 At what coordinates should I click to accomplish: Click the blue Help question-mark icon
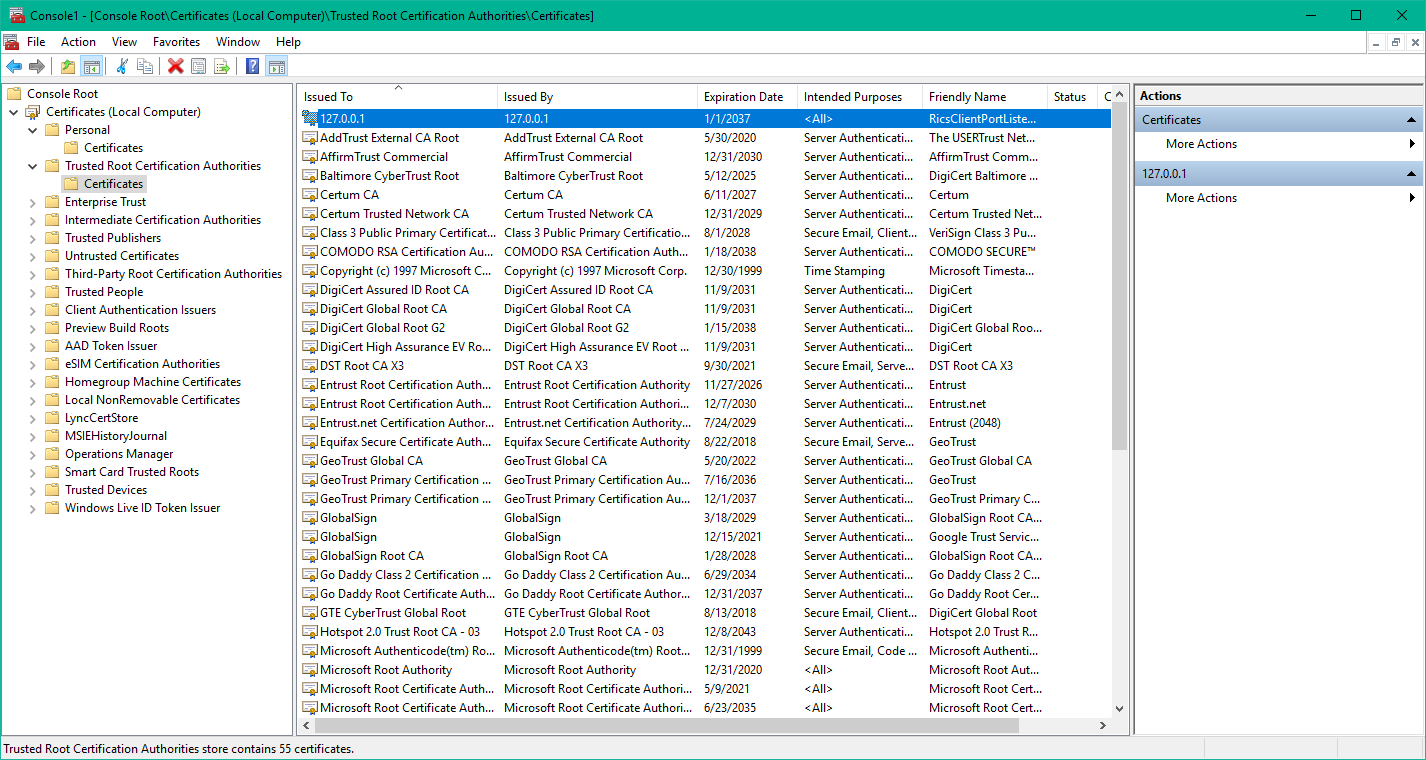tap(253, 66)
